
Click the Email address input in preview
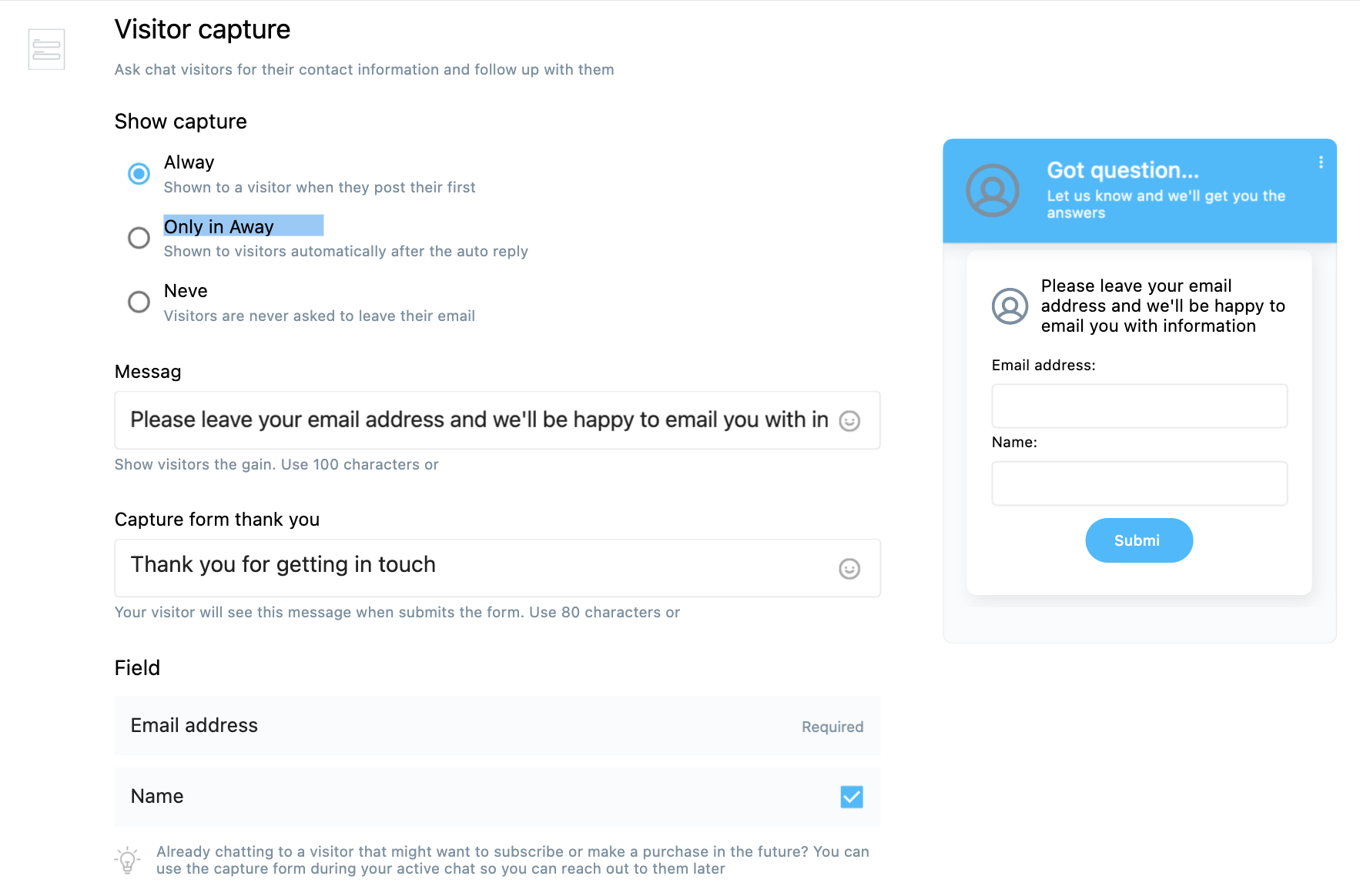point(1139,406)
